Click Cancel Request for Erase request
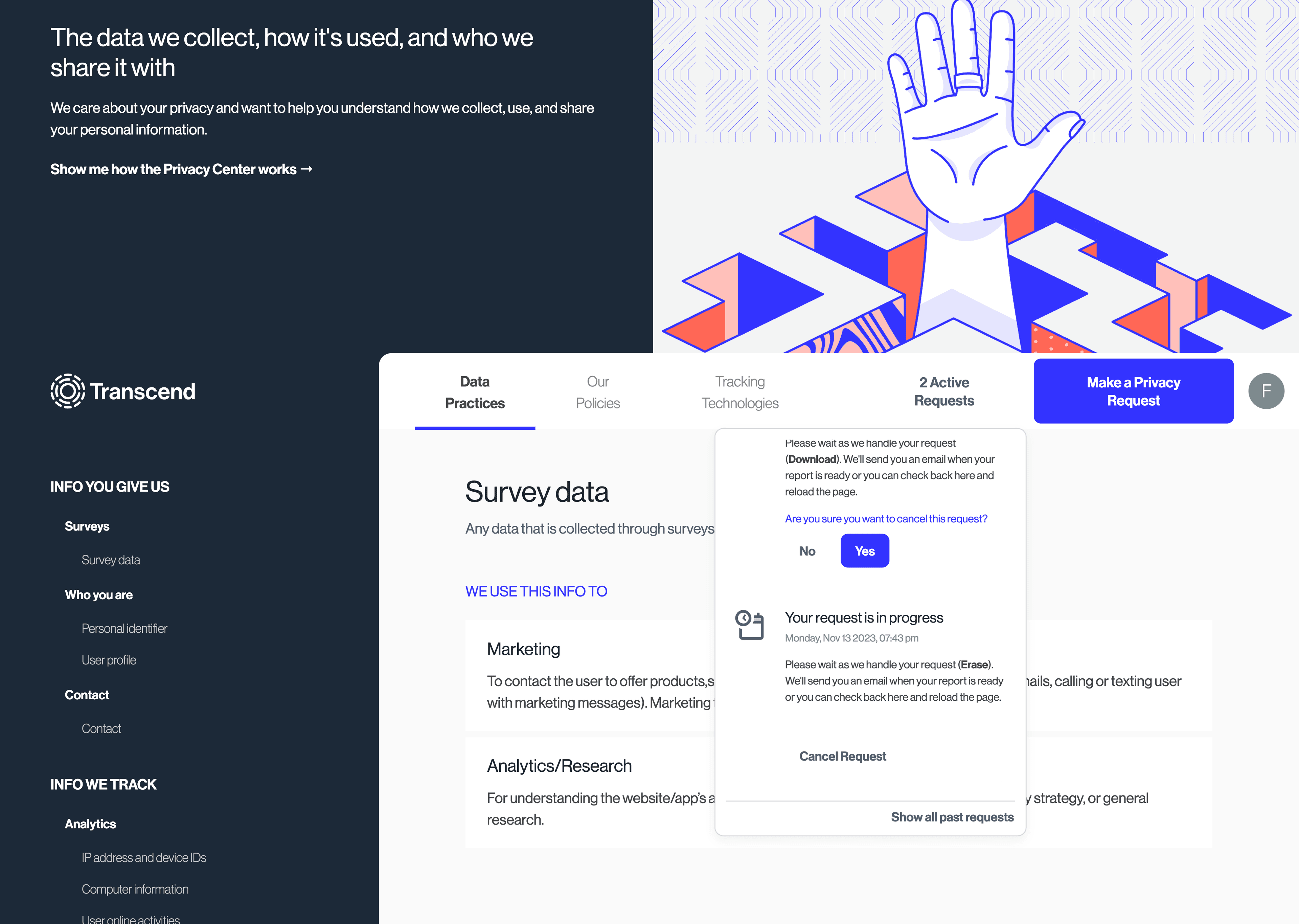The image size is (1299, 924). click(843, 756)
